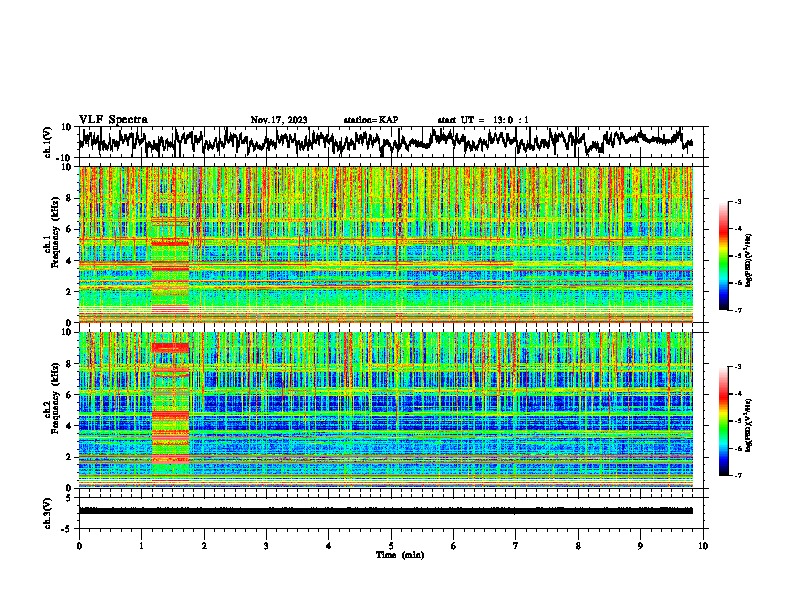
Task: Click the "ch.3(V)" axis label
Action: (47, 513)
